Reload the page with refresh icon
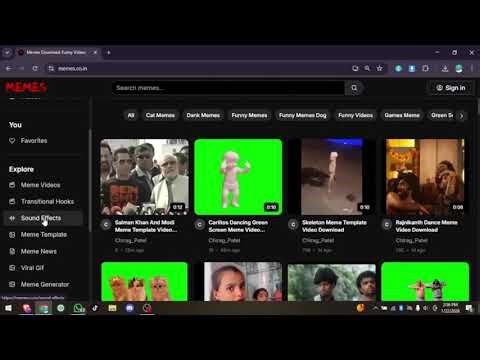Screen dimensions: 480x360 pos(35,68)
